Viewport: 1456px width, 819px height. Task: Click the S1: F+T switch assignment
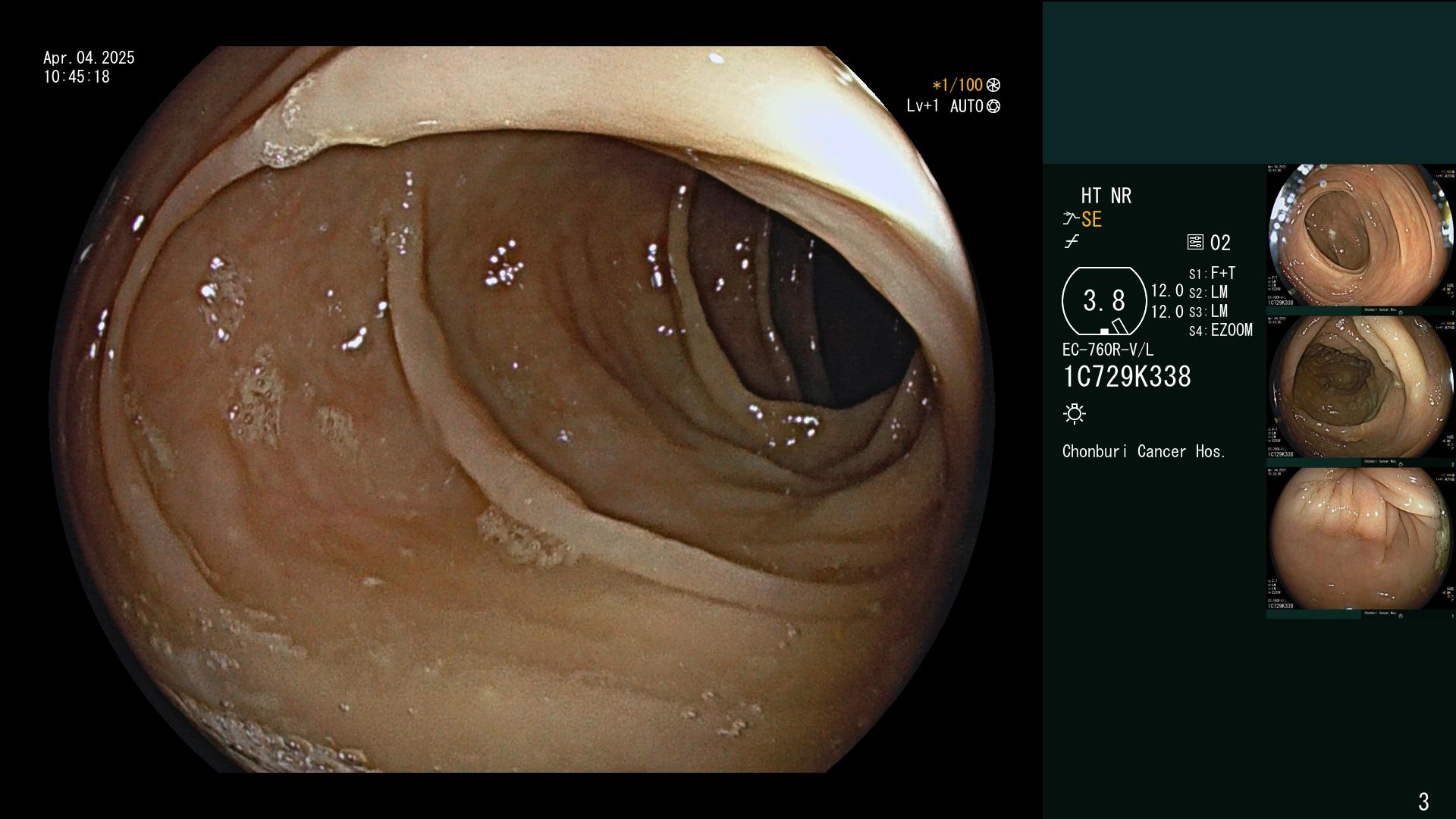(x=1213, y=273)
